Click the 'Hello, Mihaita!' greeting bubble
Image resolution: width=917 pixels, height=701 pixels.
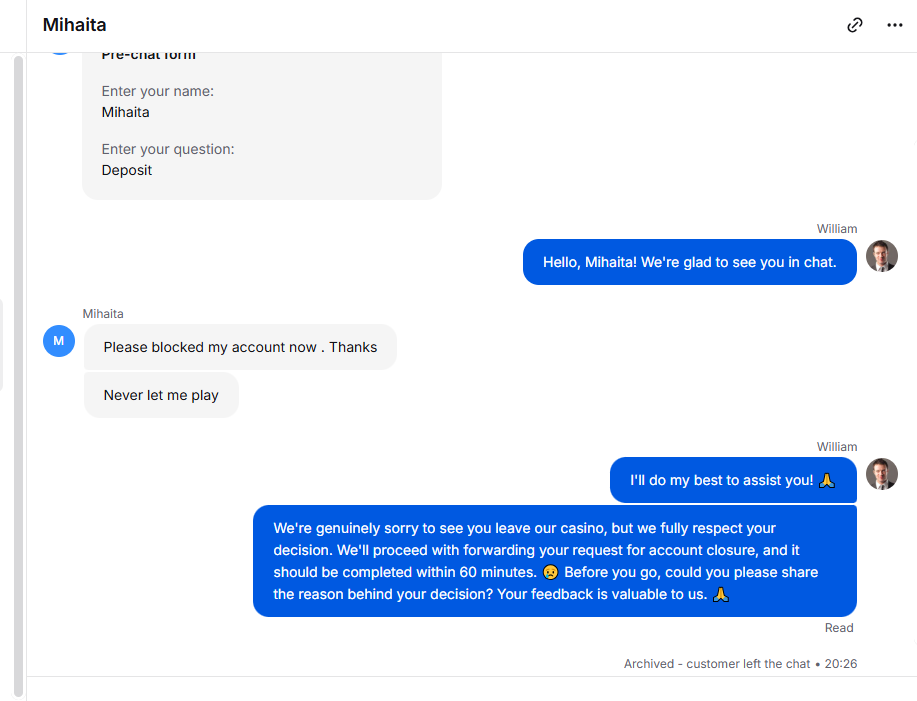point(690,262)
